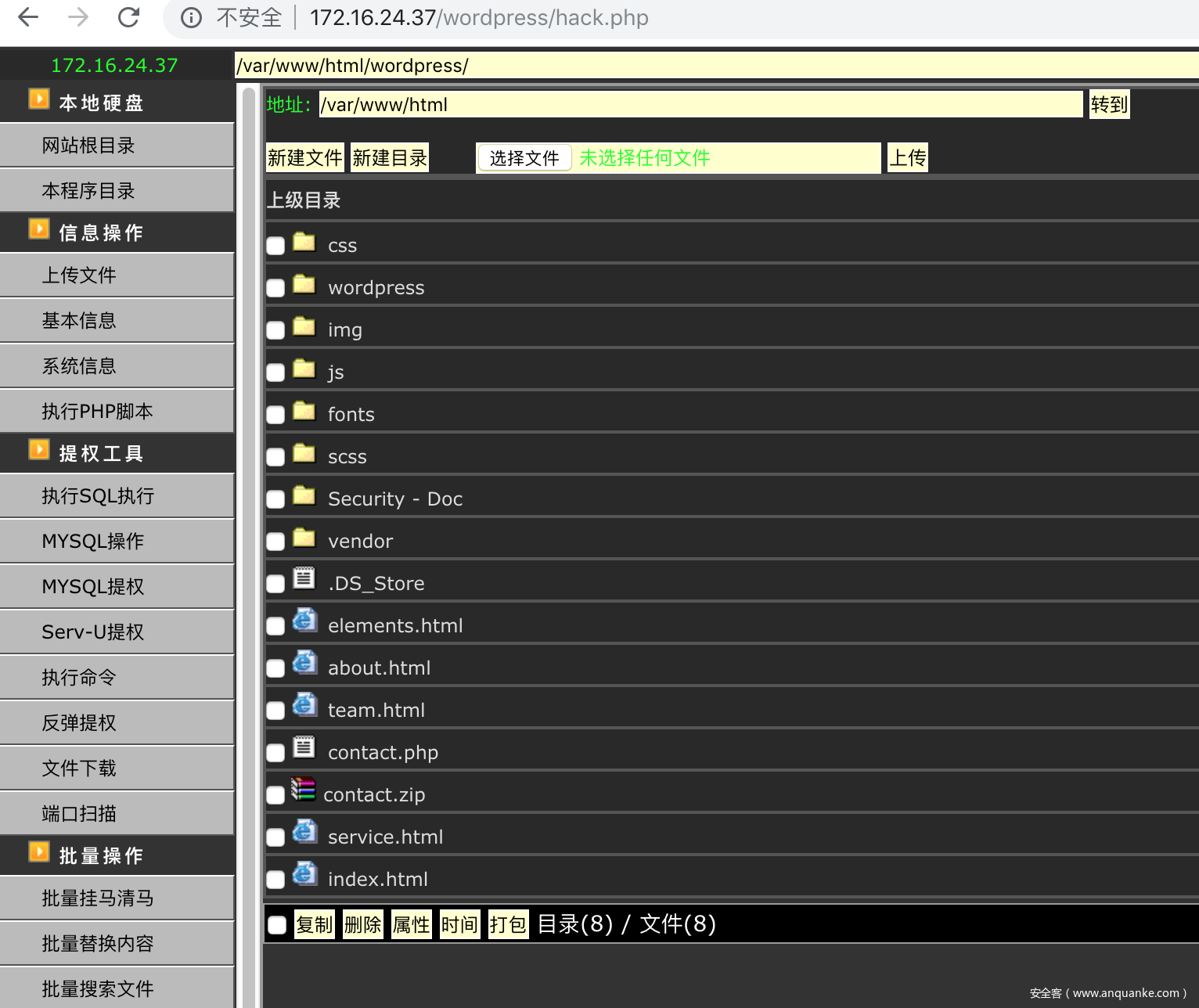Click the wordpress folder icon
Screen dimensions: 1199x1008
[x=304, y=284]
